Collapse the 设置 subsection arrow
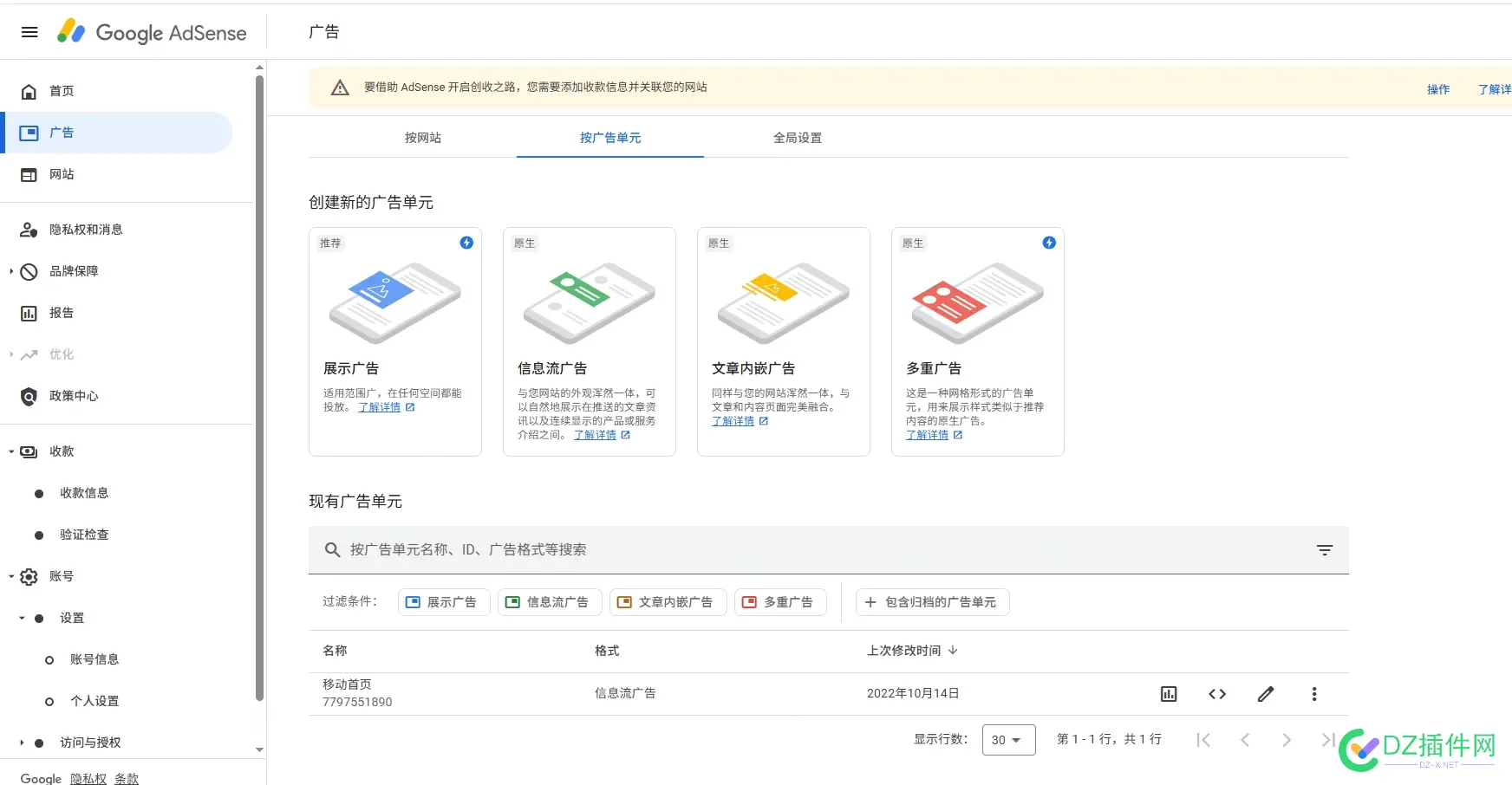The width and height of the screenshot is (1512, 785). click(x=22, y=618)
